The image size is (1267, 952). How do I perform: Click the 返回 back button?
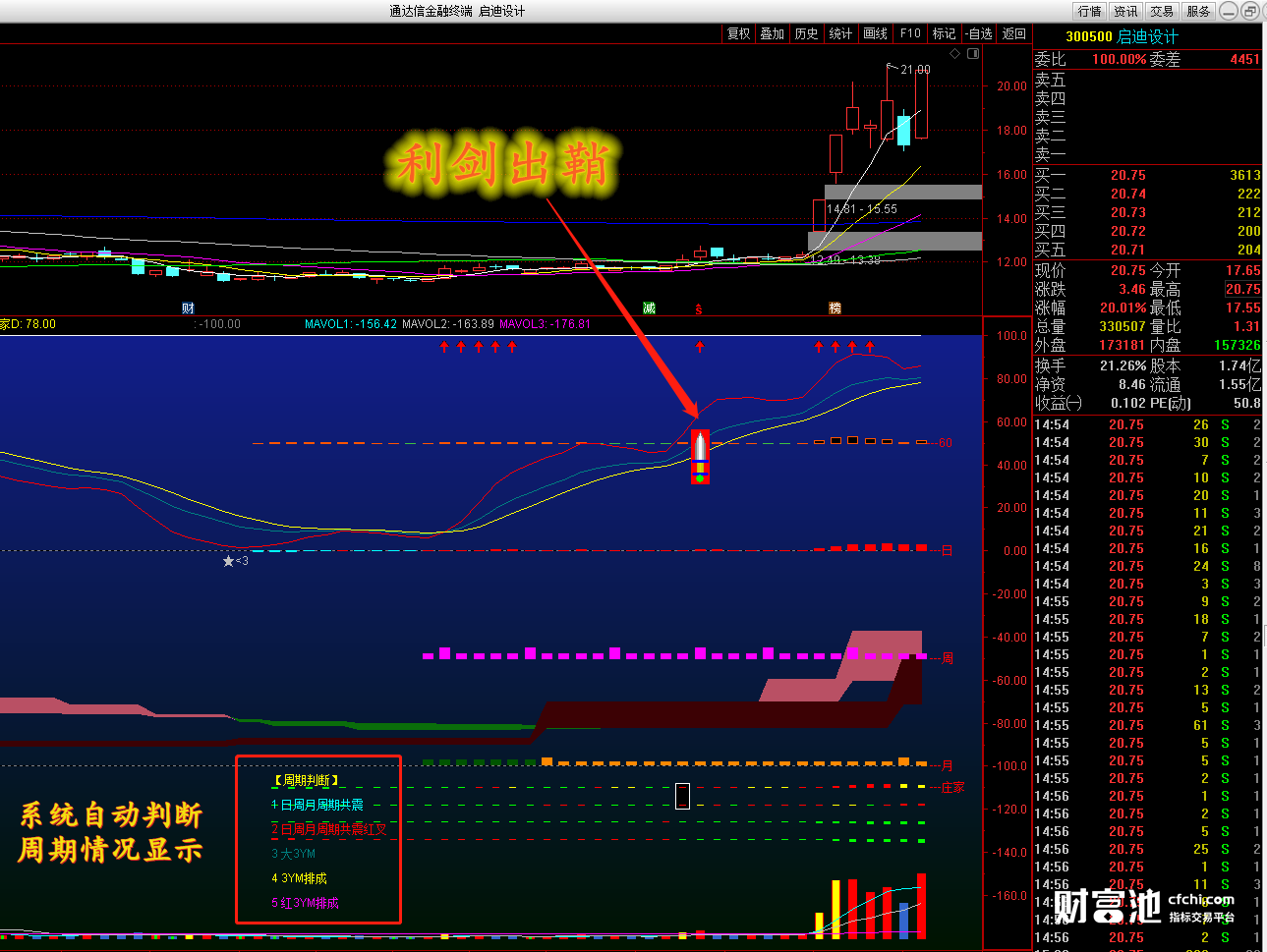[1013, 33]
